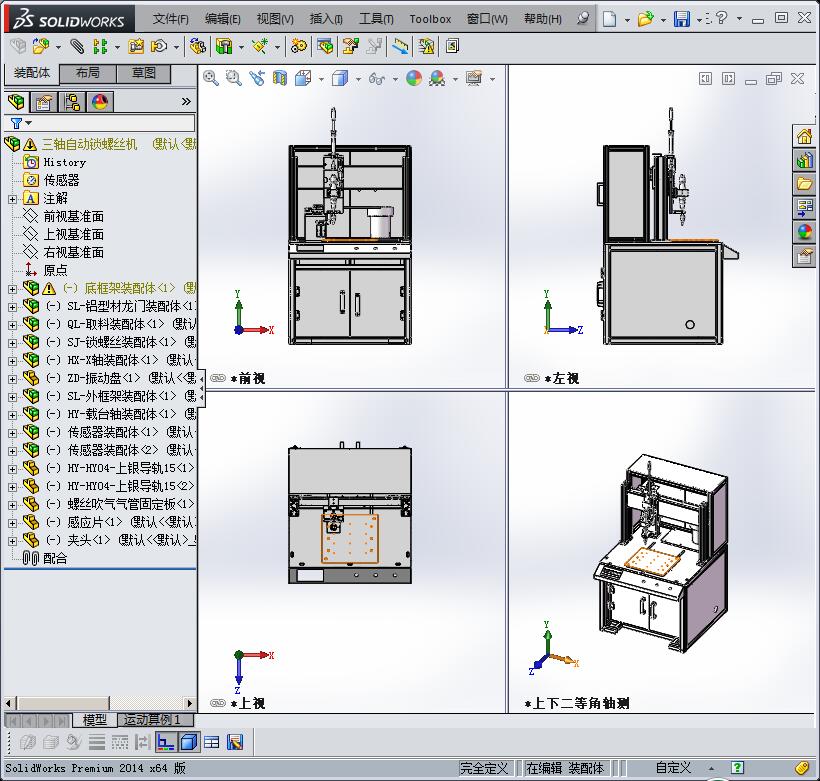Image resolution: width=820 pixels, height=781 pixels.
Task: Open the File Explorer folder icon in task pane
Action: (804, 184)
